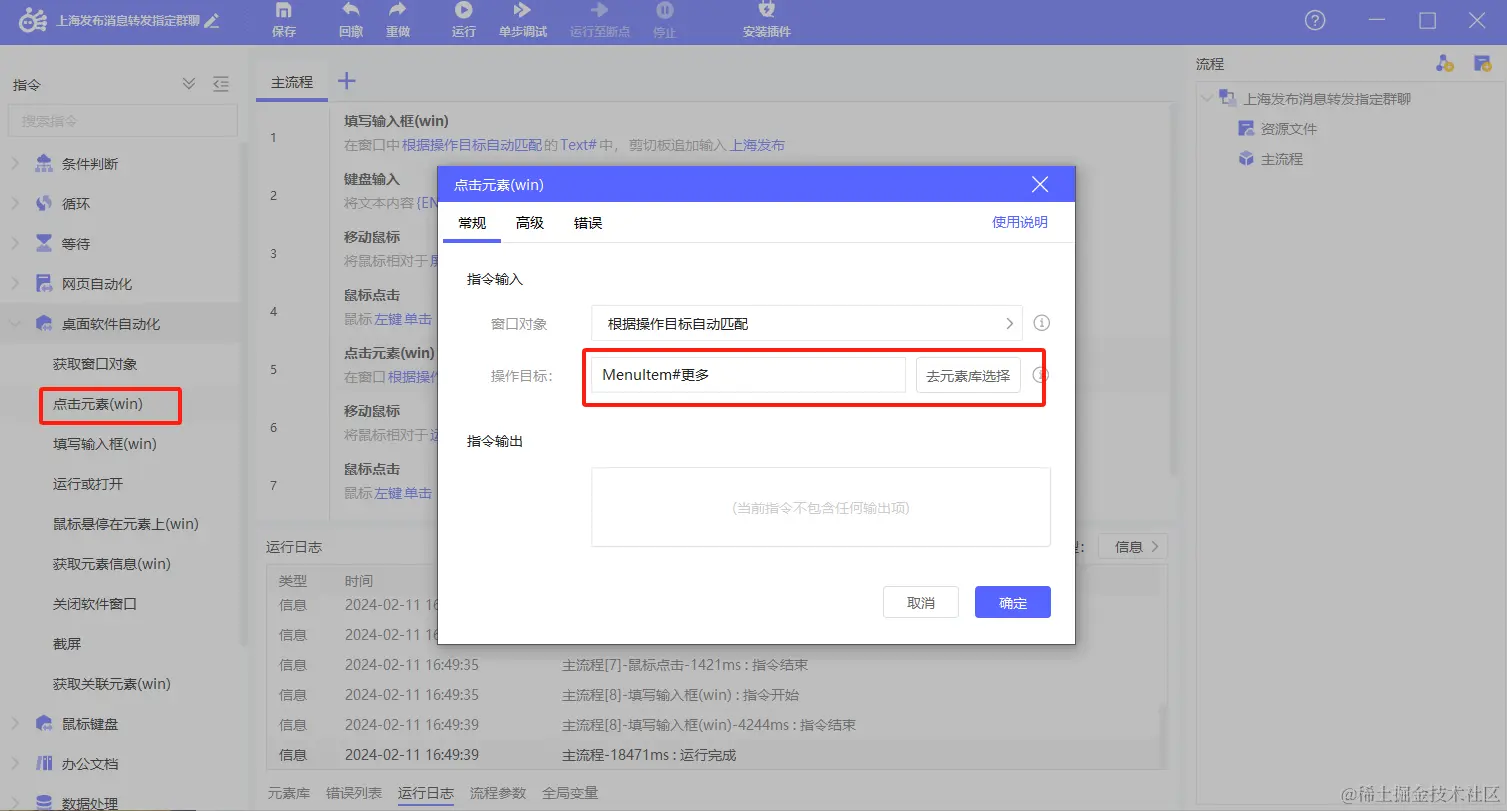Open the 使用说明 link
This screenshot has height=811, width=1507.
coord(1020,222)
